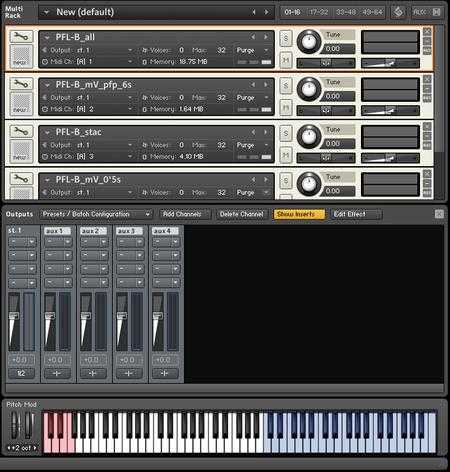The image size is (450, 472).
Task: Open wrench edit mode for PFL-B_mV_0'5s
Action: [21, 179]
